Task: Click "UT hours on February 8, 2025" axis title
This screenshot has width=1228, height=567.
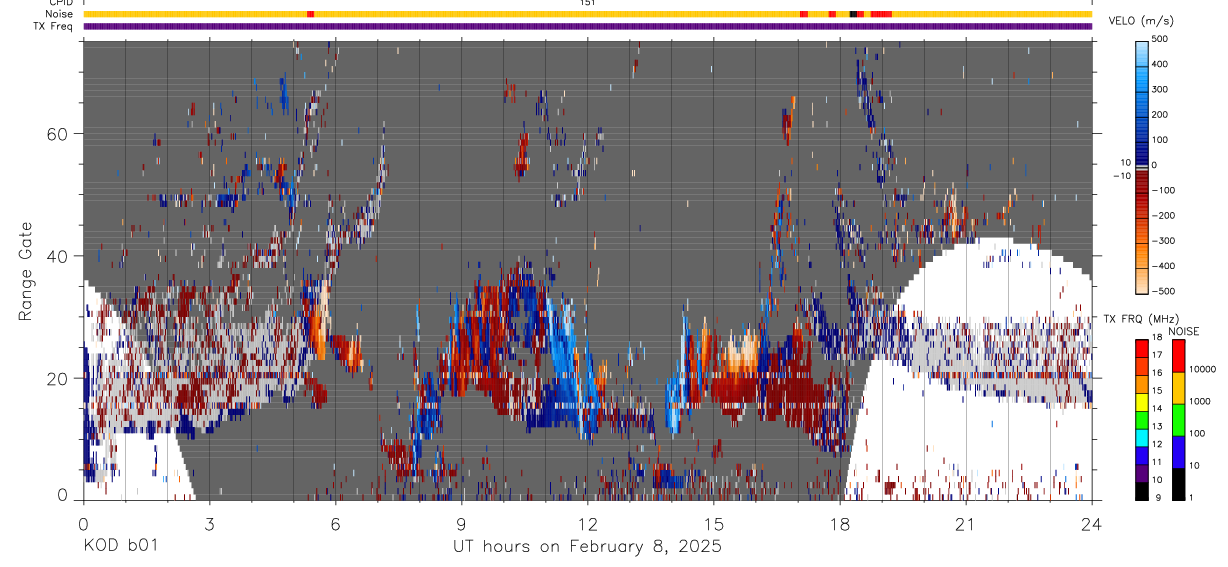Action: coord(588,546)
